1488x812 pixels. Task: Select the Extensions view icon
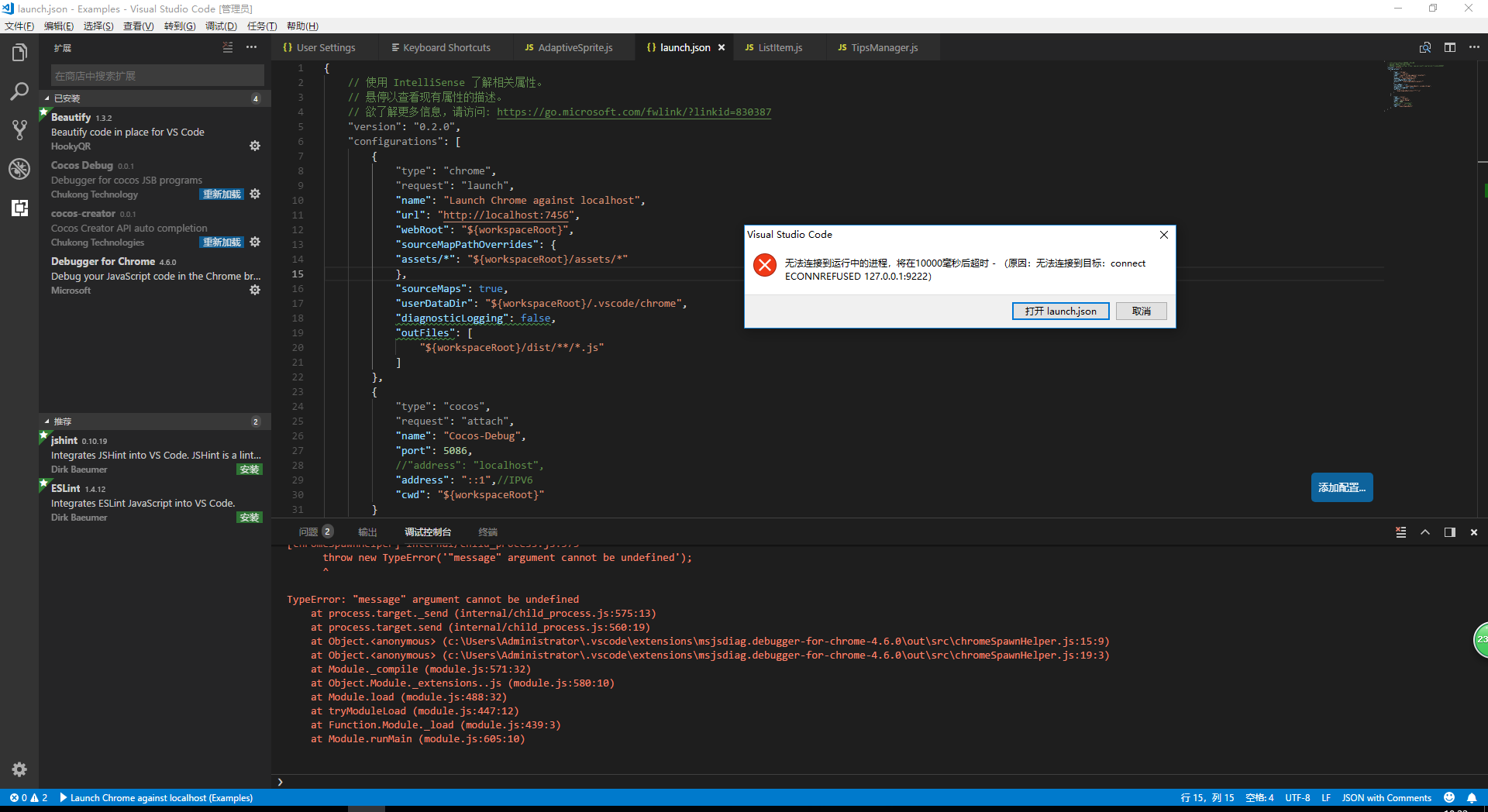pos(19,208)
